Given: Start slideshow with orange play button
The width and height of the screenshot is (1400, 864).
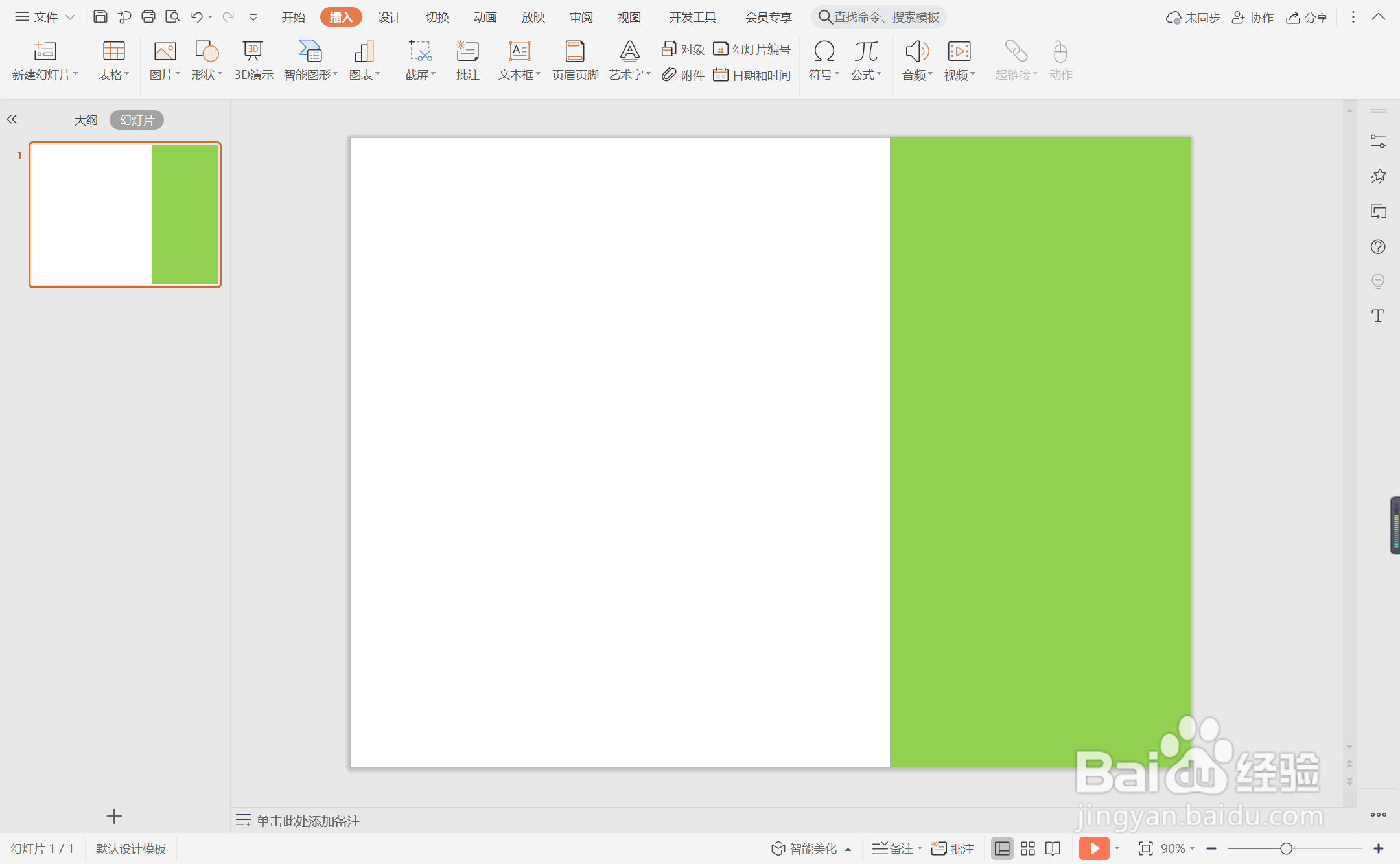Looking at the screenshot, I should click(x=1094, y=848).
